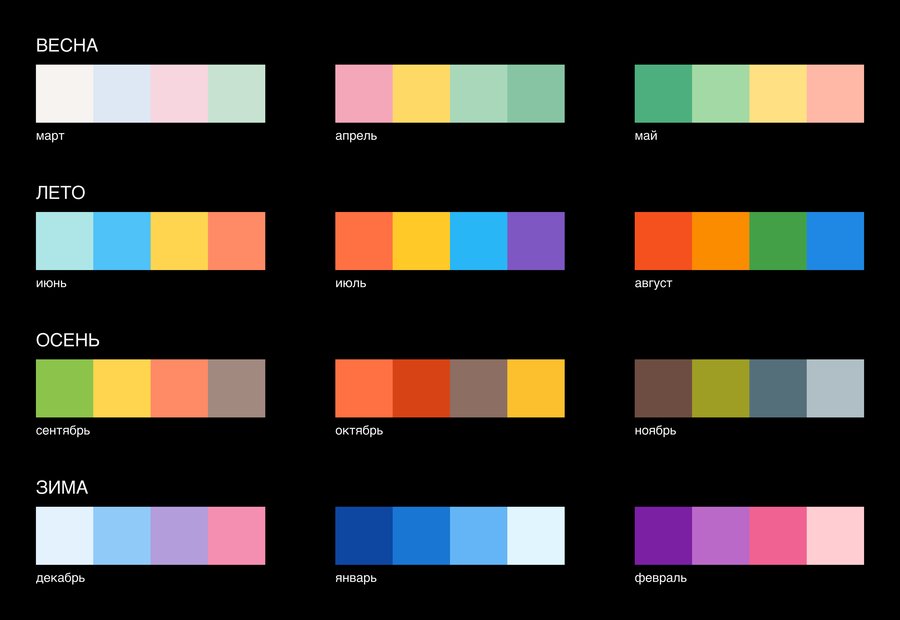Pick the light green swatch in май palette

(x=721, y=94)
